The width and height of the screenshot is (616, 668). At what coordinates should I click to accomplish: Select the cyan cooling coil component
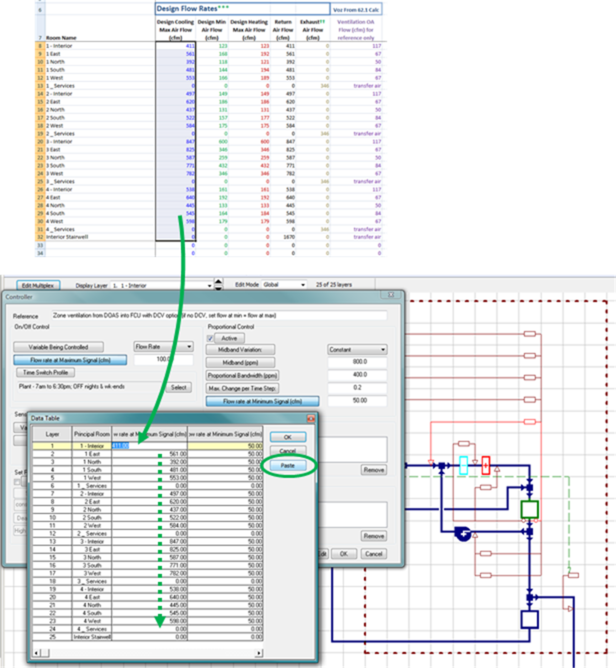tap(462, 465)
